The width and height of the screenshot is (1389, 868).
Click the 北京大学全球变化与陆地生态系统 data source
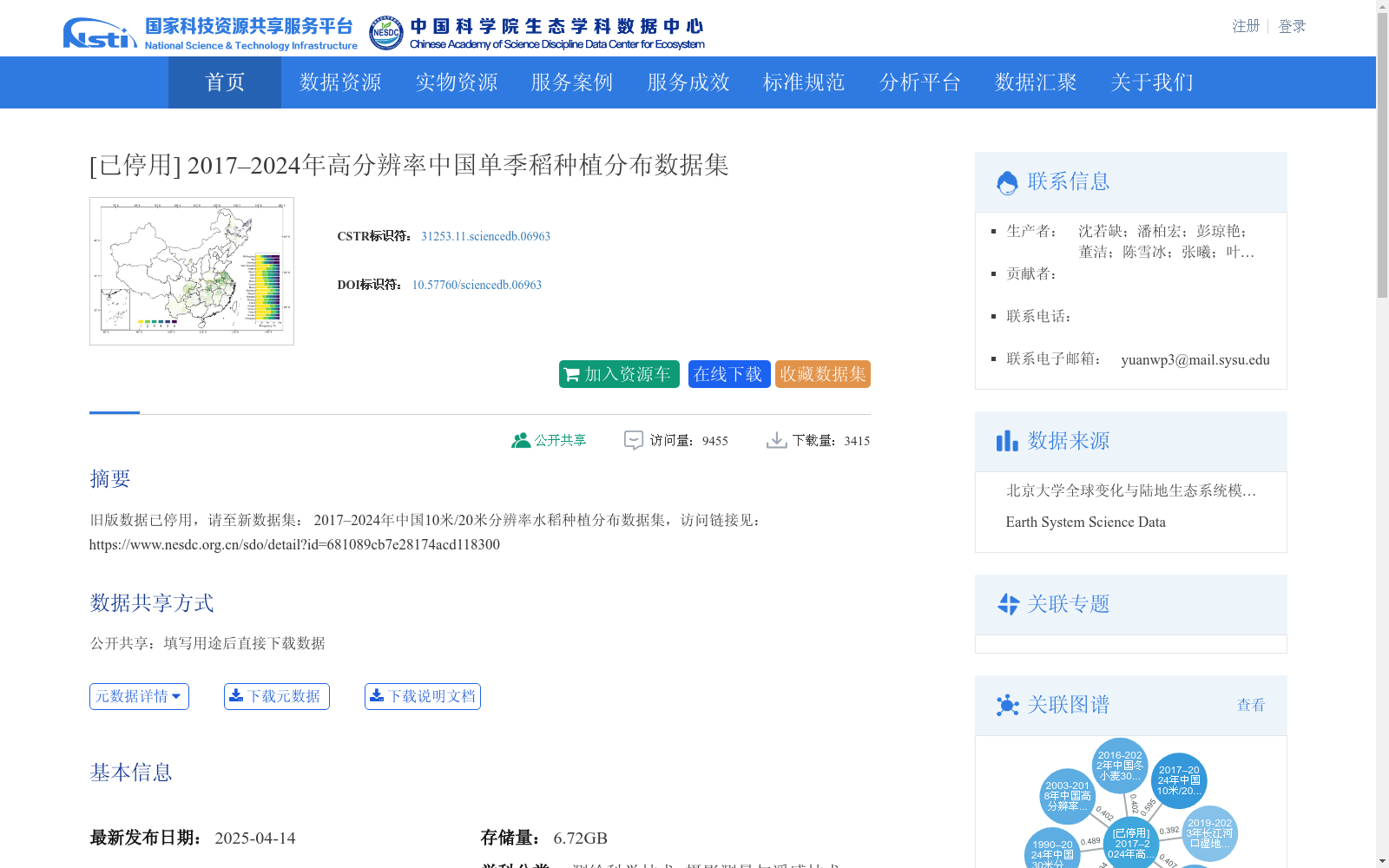[x=1131, y=490]
